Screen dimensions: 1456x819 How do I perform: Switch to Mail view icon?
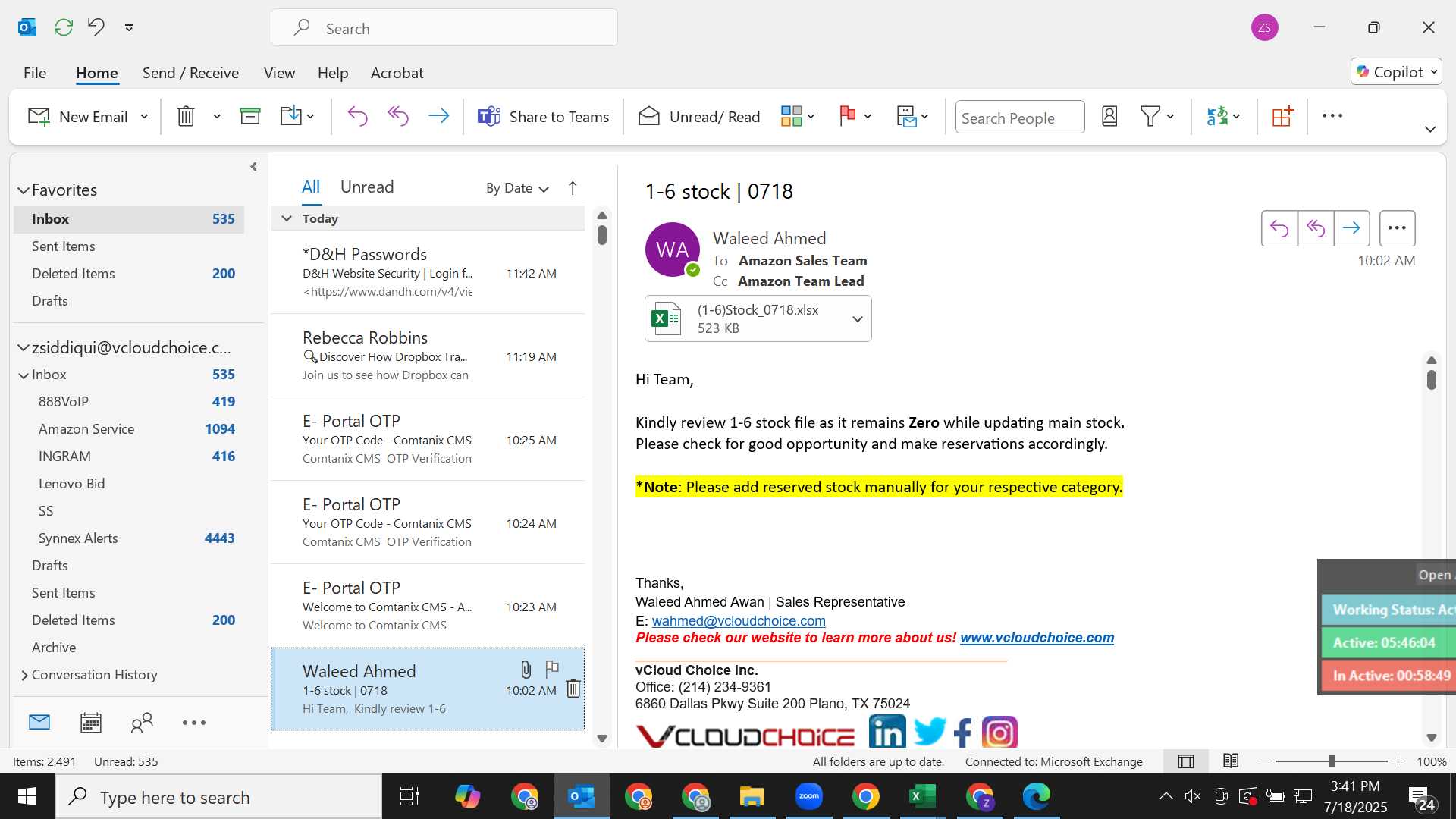pos(39,723)
